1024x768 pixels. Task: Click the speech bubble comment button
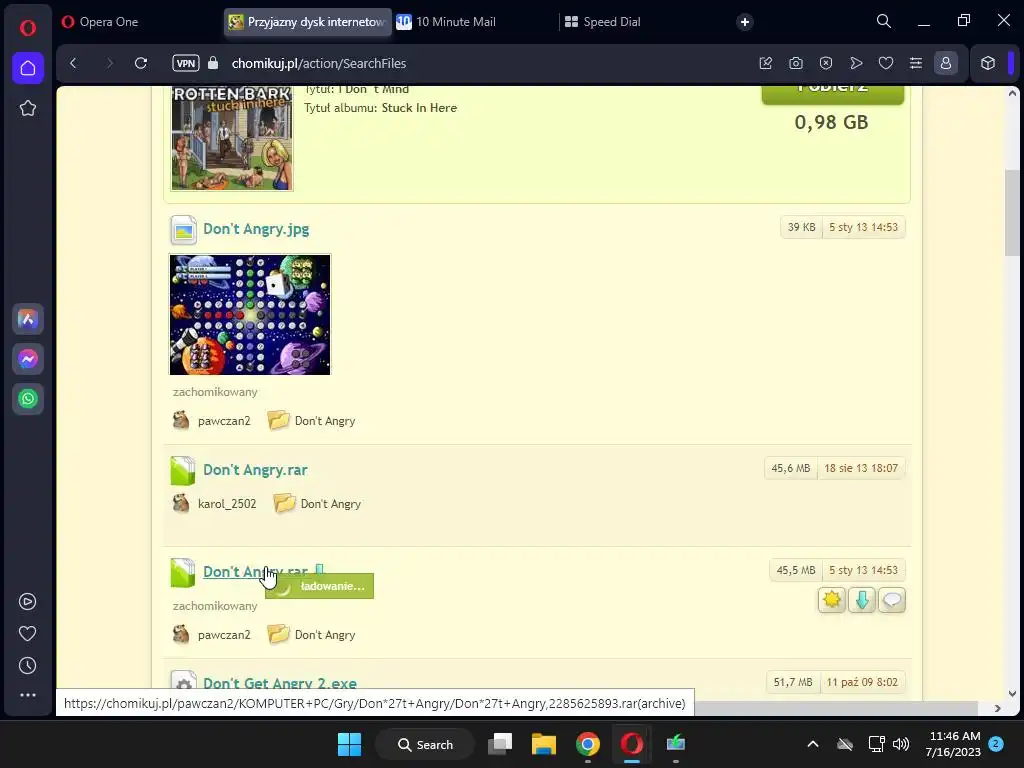tap(892, 600)
